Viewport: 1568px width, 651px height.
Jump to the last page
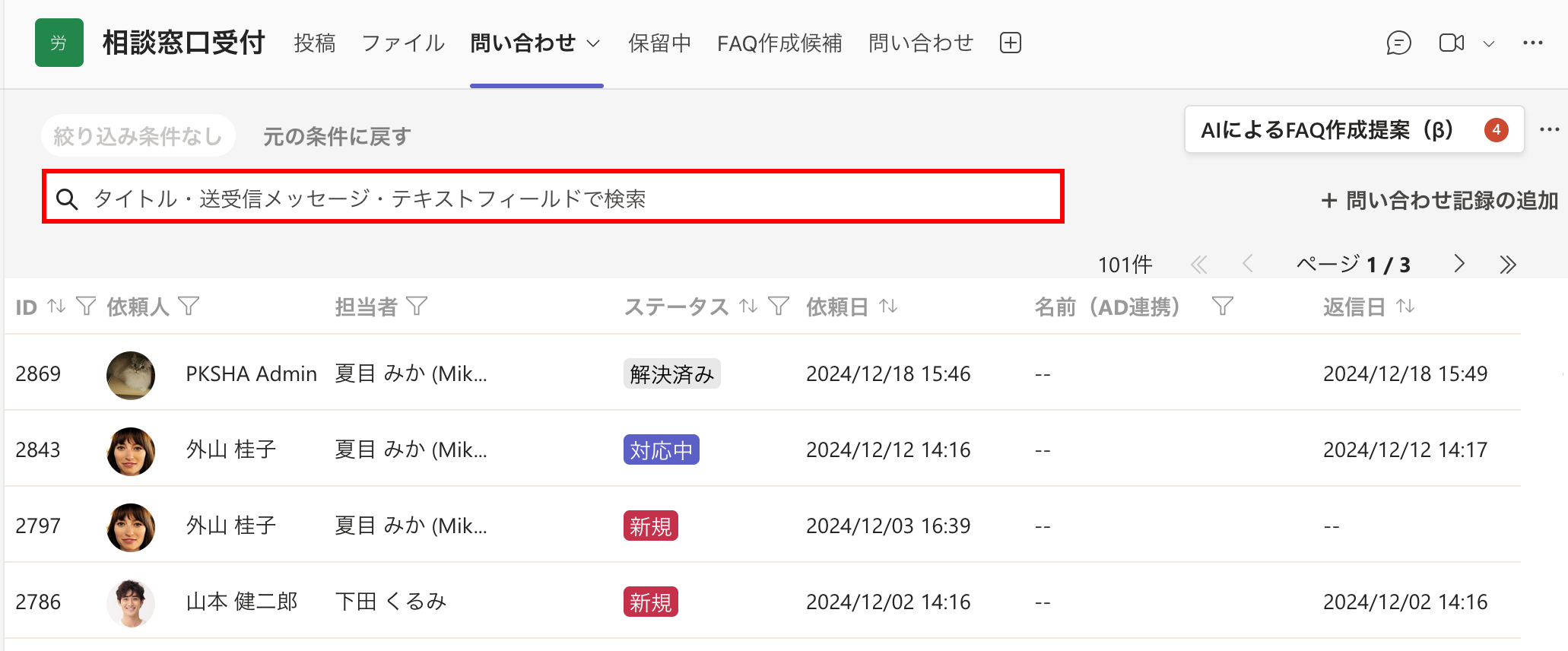[x=1508, y=265]
